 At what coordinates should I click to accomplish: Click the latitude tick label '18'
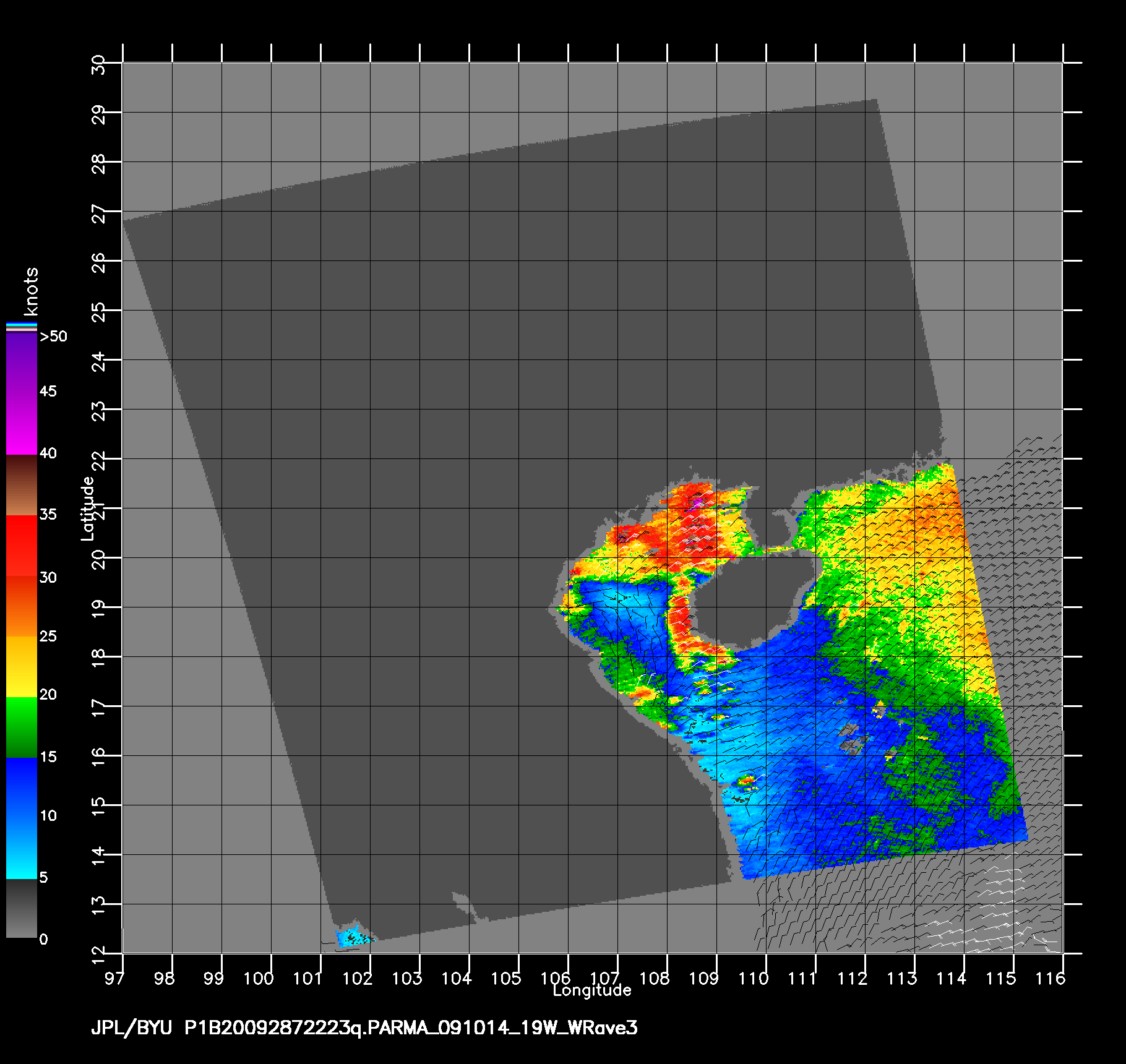[98, 659]
